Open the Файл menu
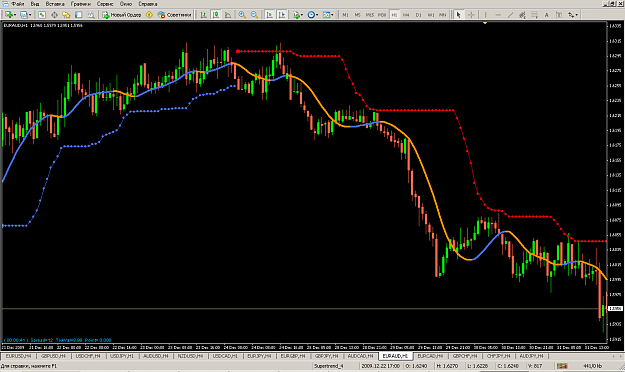Image resolution: width=625 pixels, height=372 pixels. (x=18, y=4)
